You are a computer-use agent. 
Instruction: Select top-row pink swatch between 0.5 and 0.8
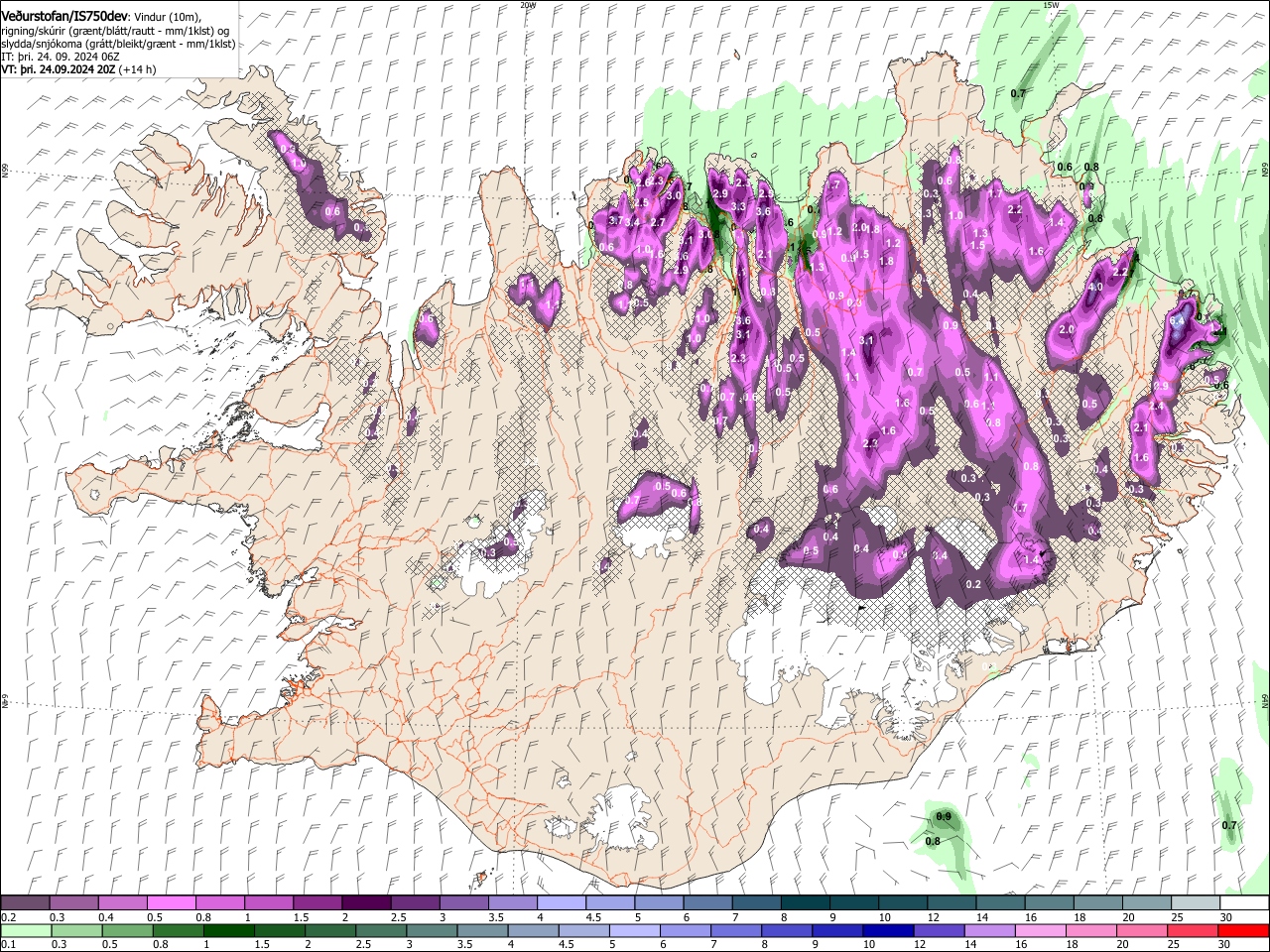tap(171, 903)
